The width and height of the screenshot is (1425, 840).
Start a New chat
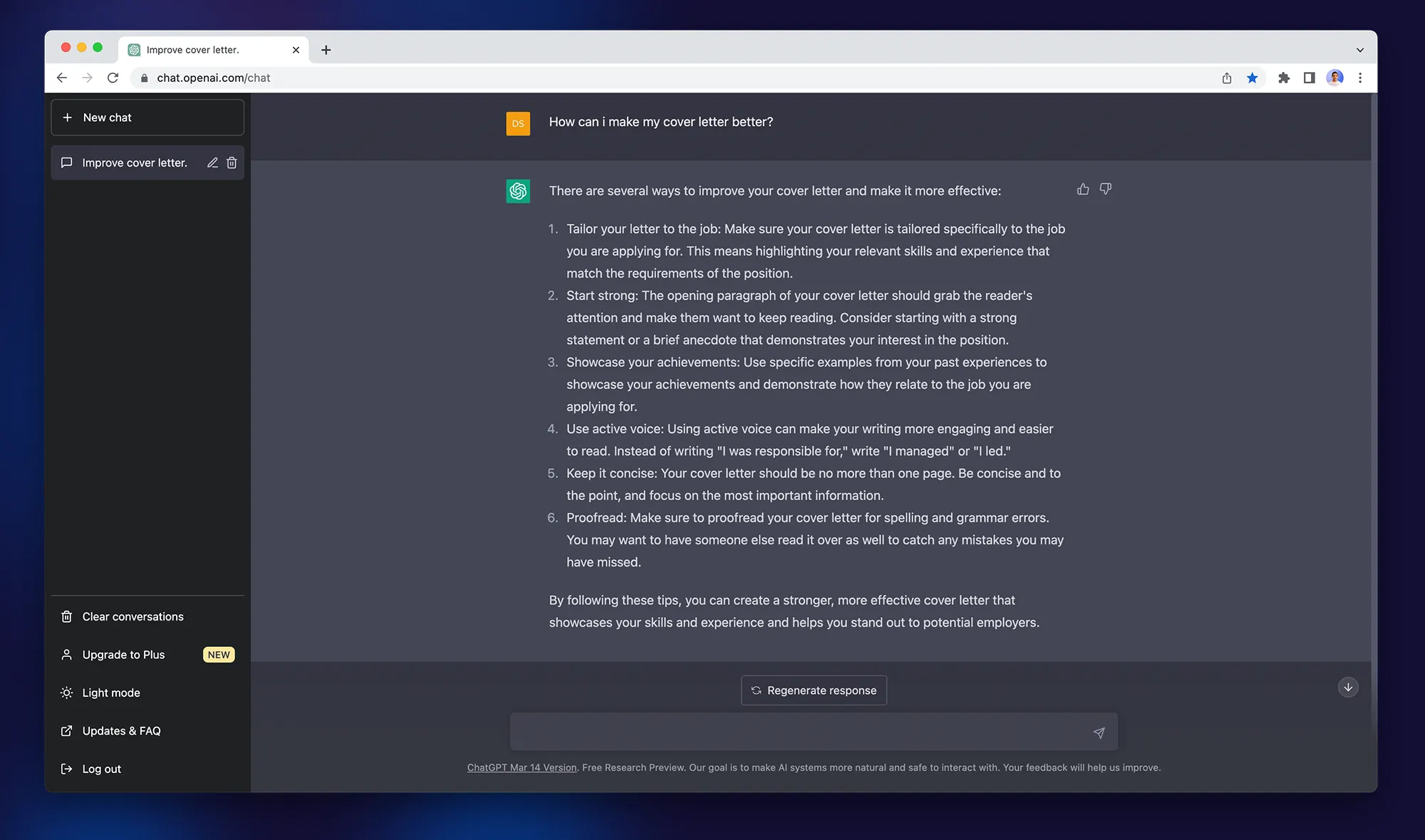(147, 118)
